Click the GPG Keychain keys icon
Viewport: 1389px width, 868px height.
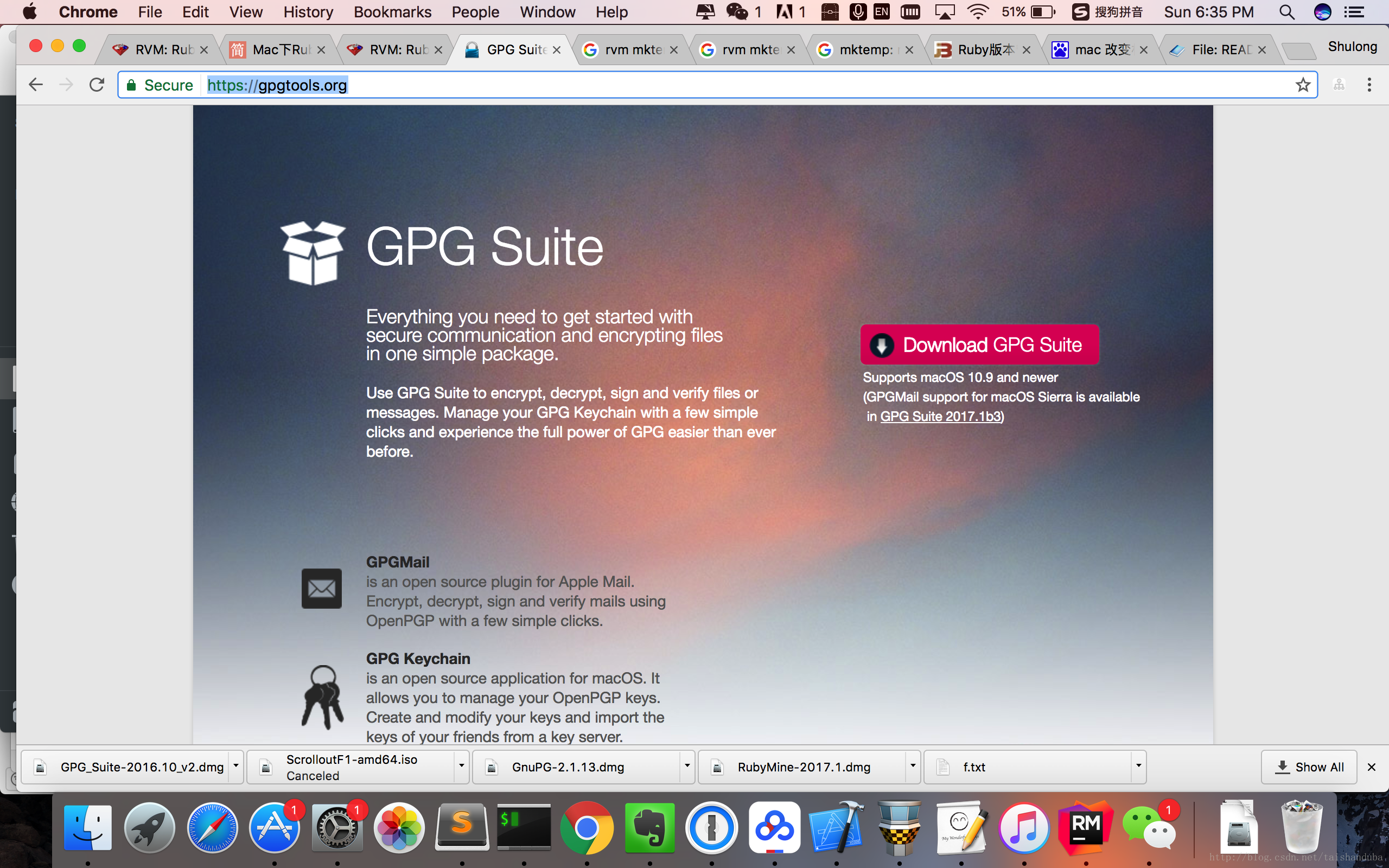tap(323, 698)
